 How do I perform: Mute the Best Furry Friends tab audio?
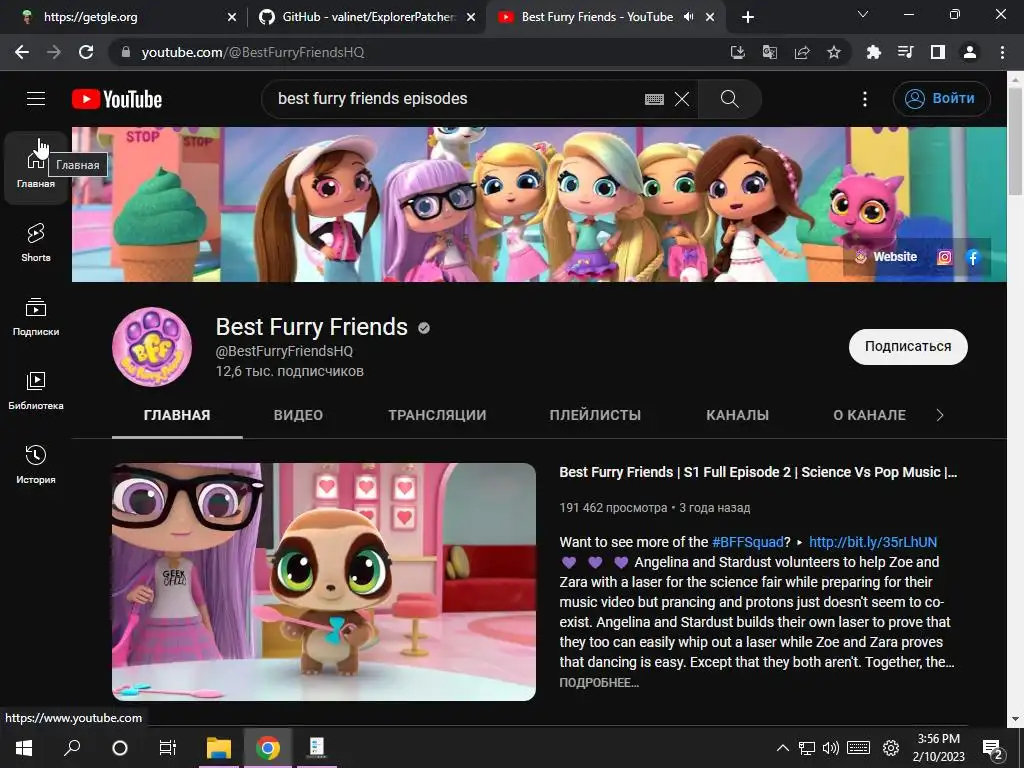pos(688,17)
